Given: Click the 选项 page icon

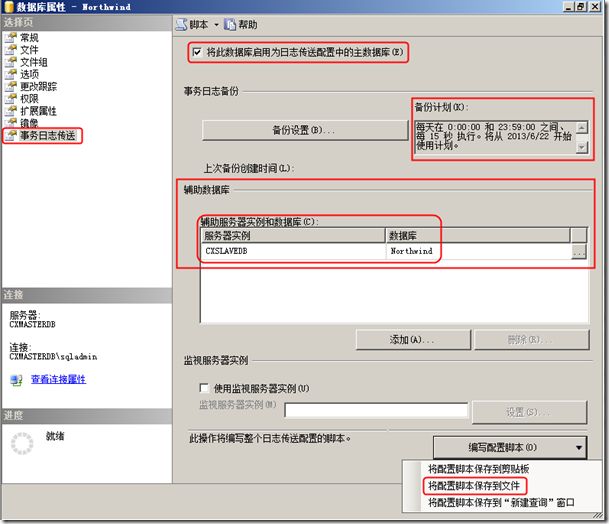Looking at the screenshot, I should point(11,74).
